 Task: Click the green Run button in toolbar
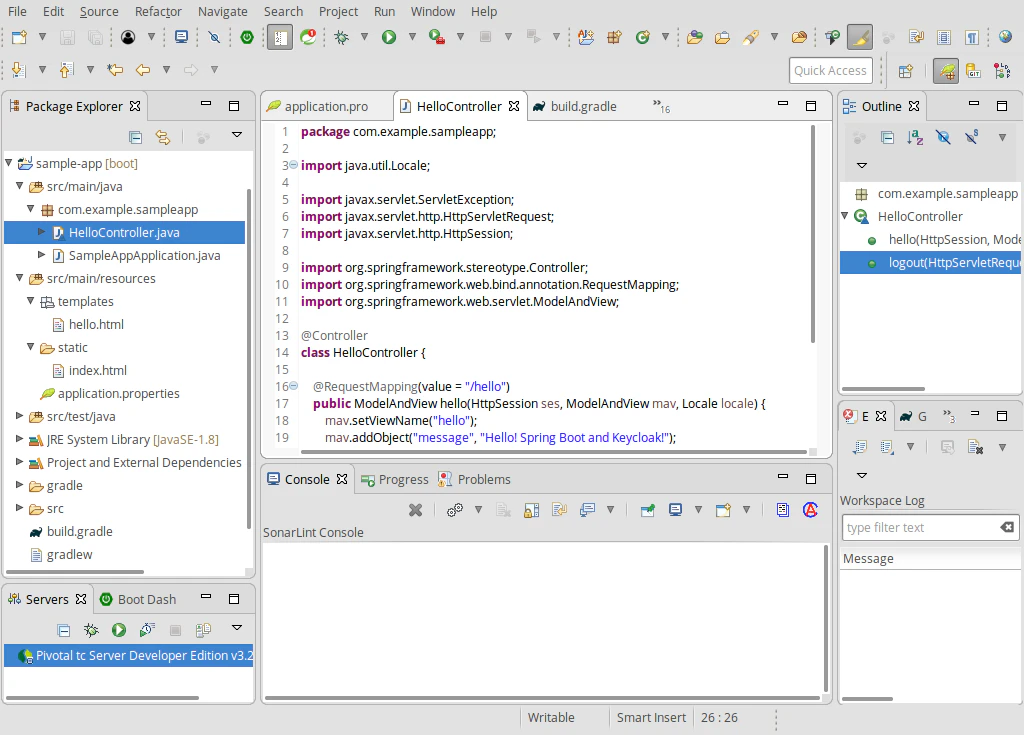[389, 37]
